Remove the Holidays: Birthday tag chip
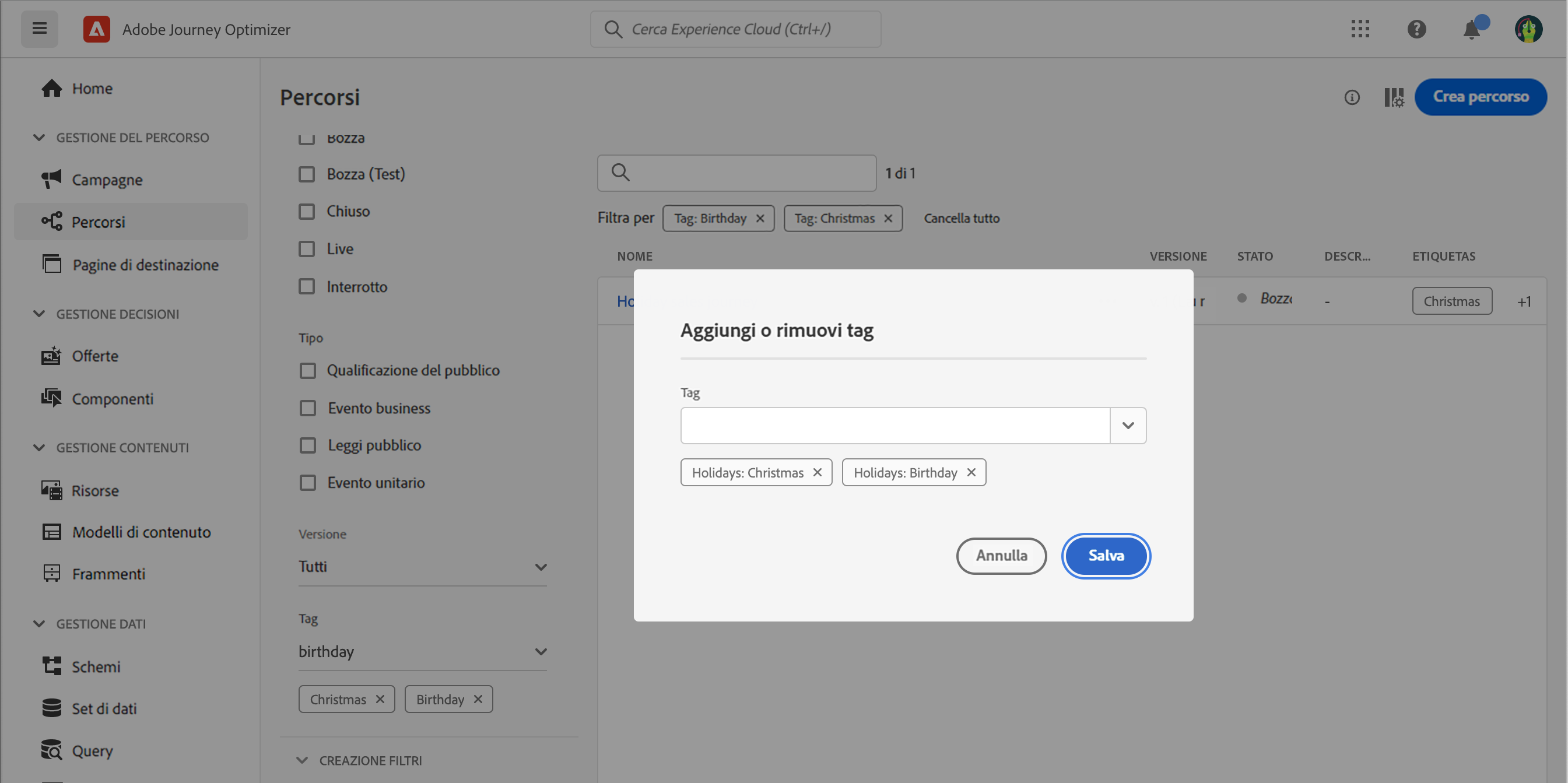Image resolution: width=1568 pixels, height=783 pixels. tap(971, 473)
